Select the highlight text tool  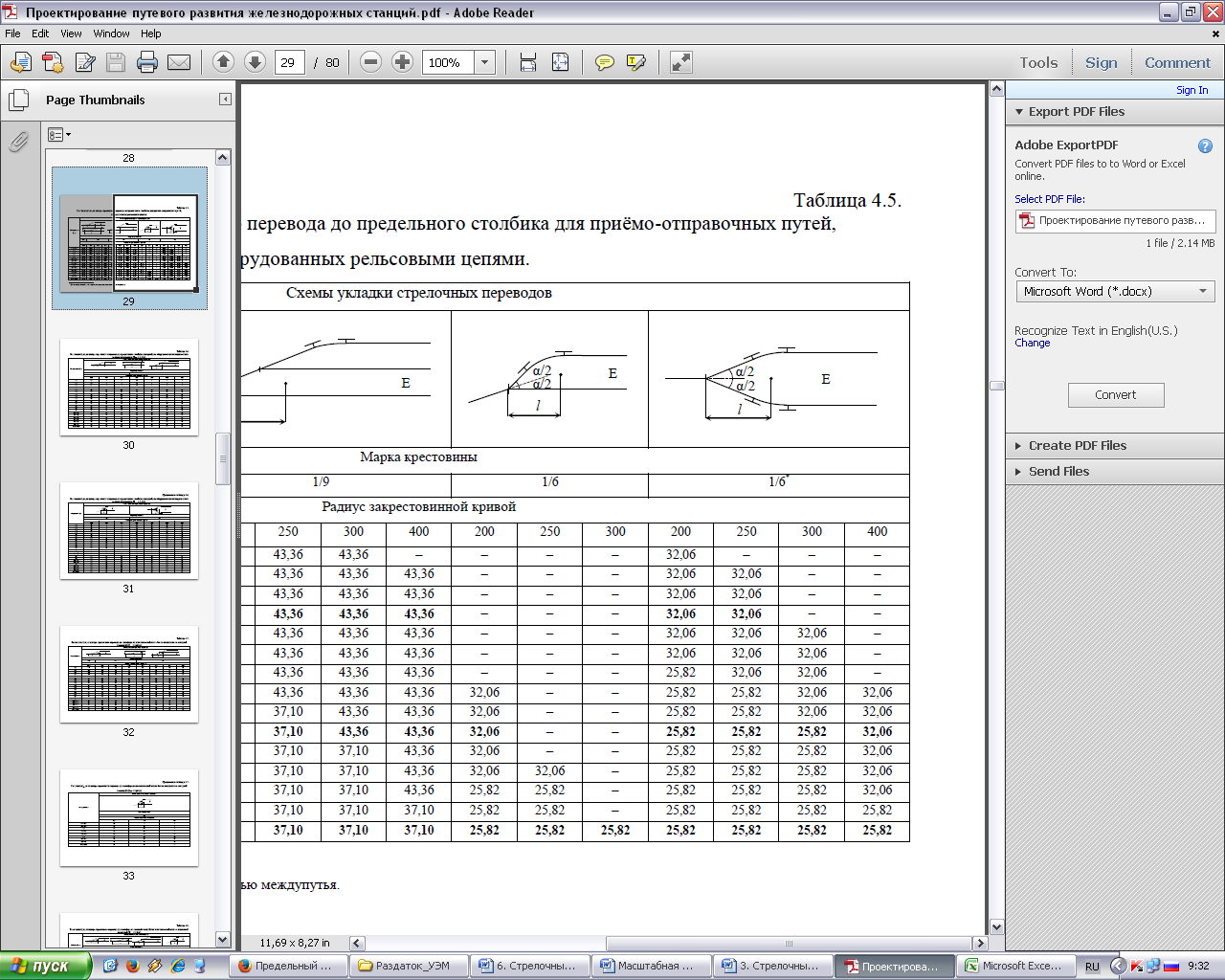(x=635, y=63)
